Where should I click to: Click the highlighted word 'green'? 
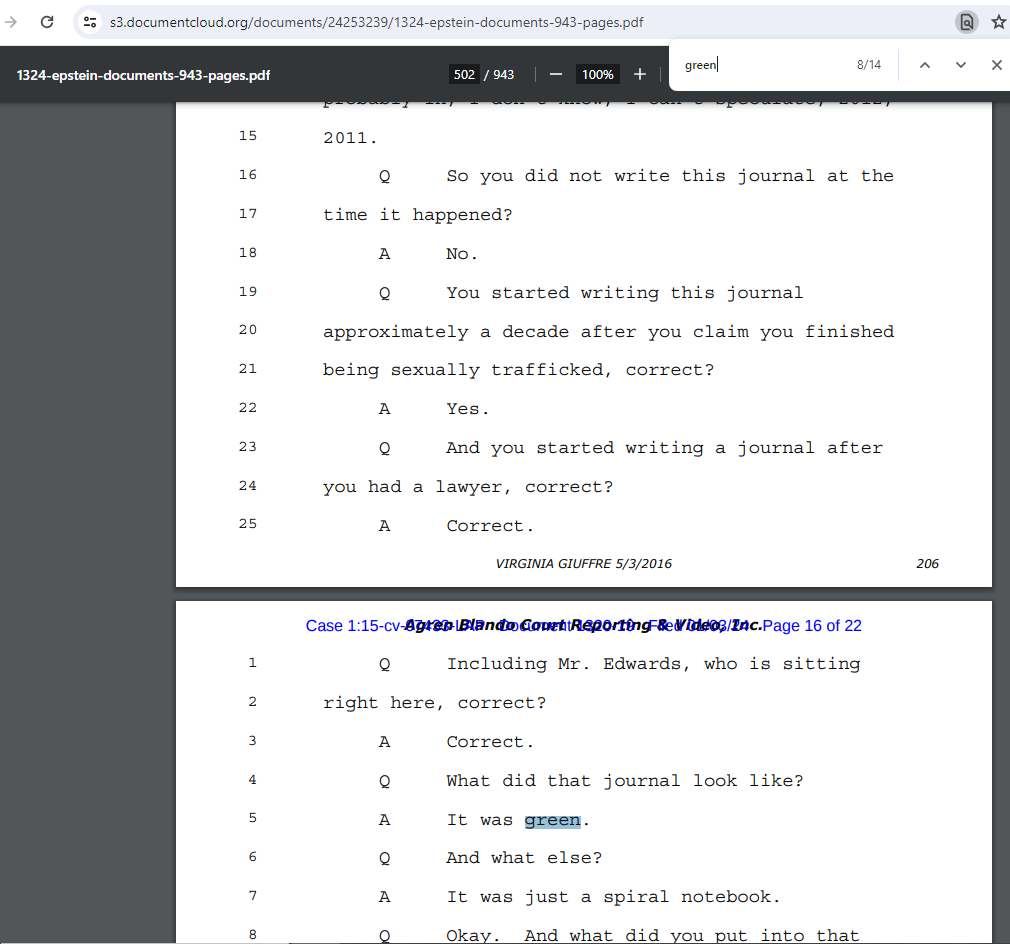[553, 820]
